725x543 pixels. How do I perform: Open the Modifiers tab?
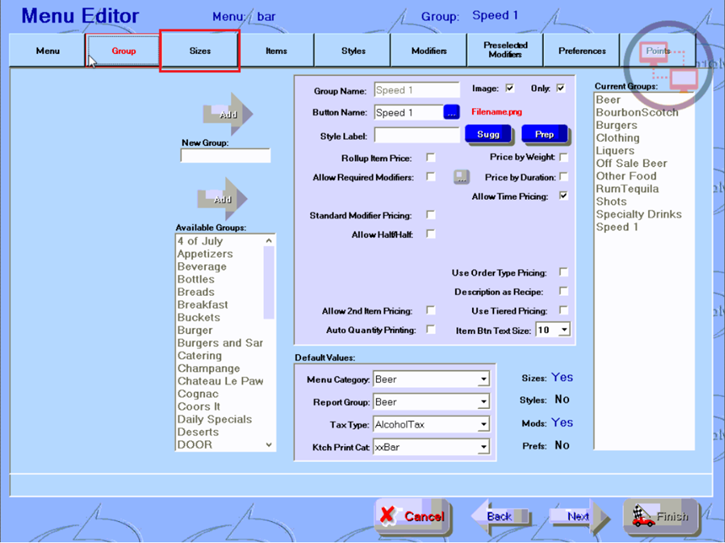(x=429, y=51)
